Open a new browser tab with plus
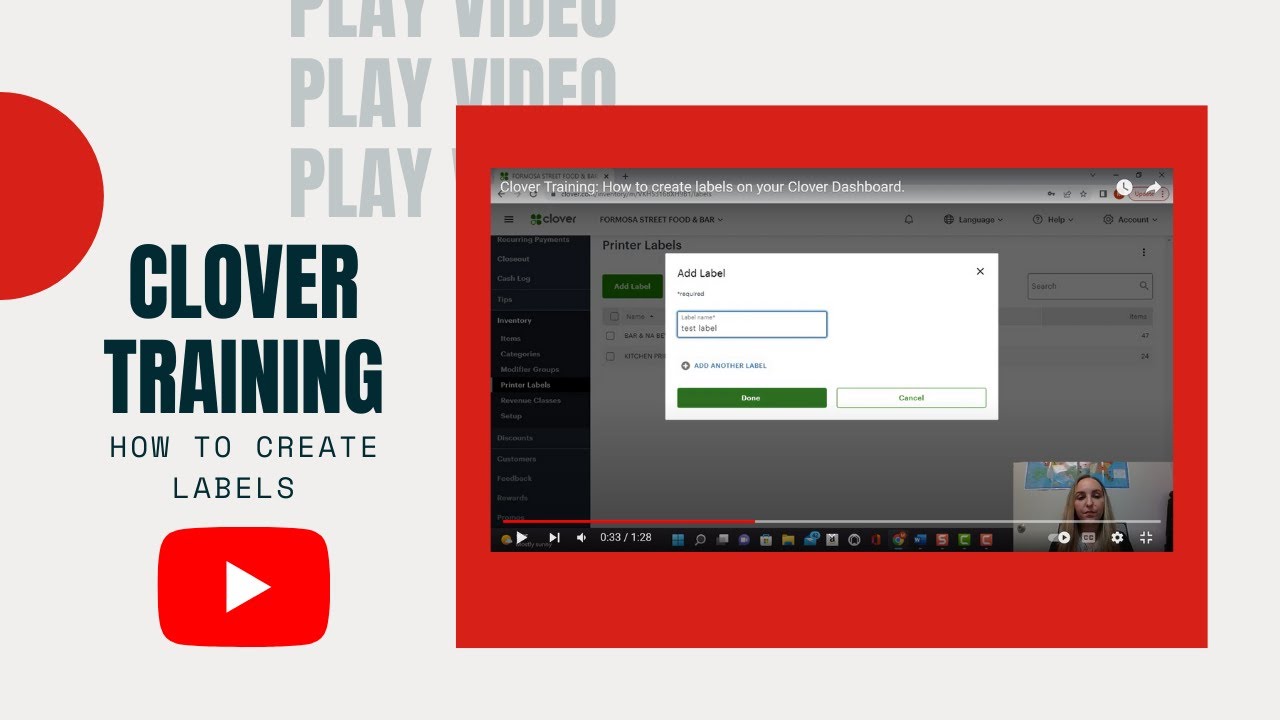Viewport: 1280px width, 720px height. tap(625, 176)
